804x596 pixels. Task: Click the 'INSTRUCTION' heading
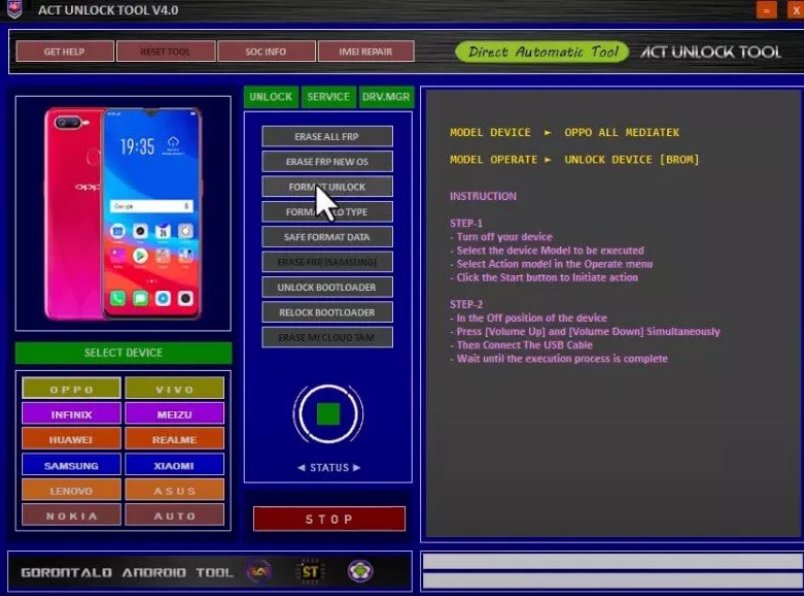(483, 196)
